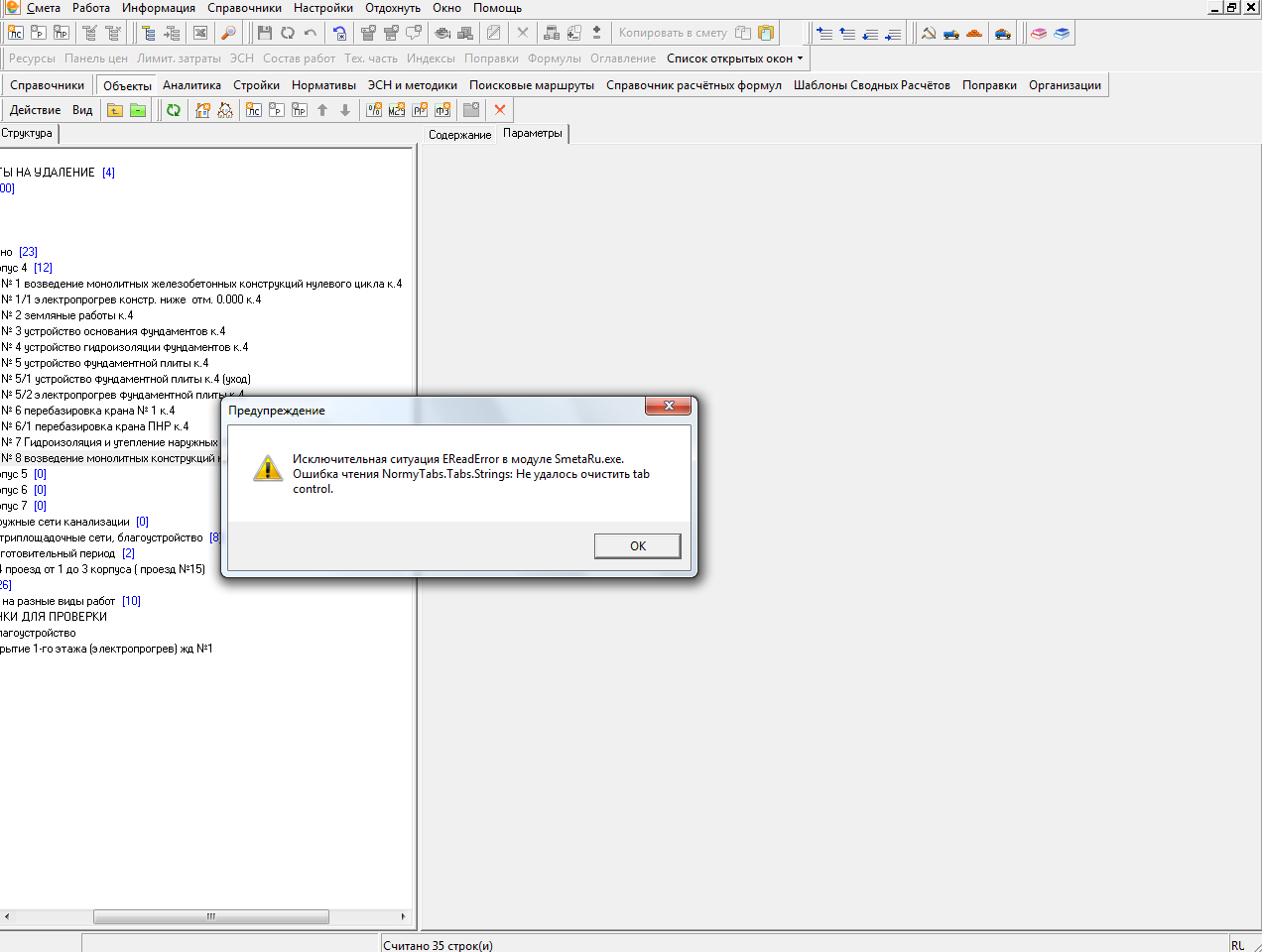Close the Предупреждение dialog with the X
Image resolution: width=1262 pixels, height=952 pixels.
(x=669, y=406)
